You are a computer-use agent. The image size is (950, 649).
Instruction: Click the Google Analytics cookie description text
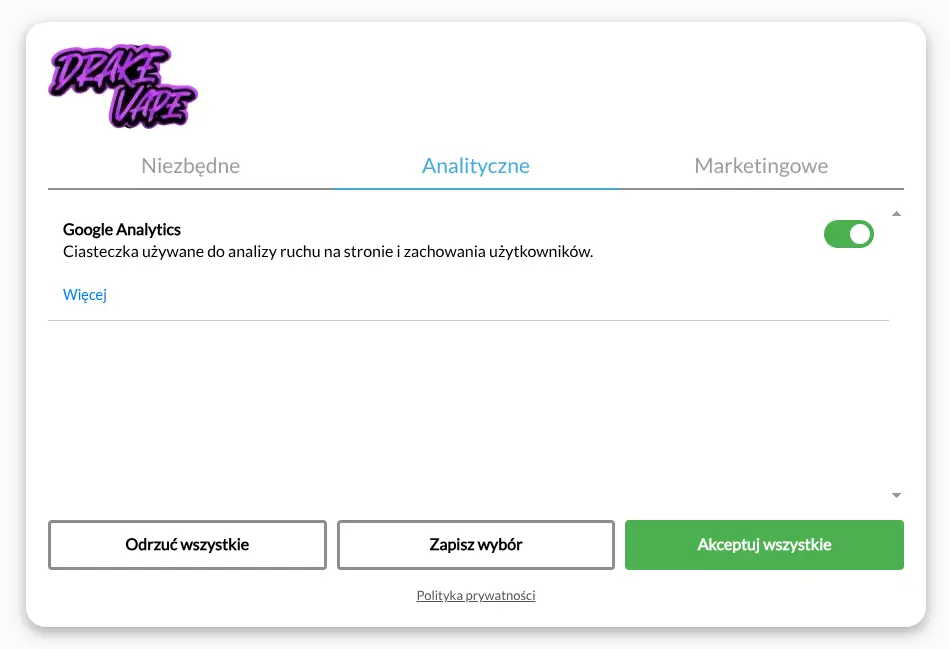[x=328, y=252]
